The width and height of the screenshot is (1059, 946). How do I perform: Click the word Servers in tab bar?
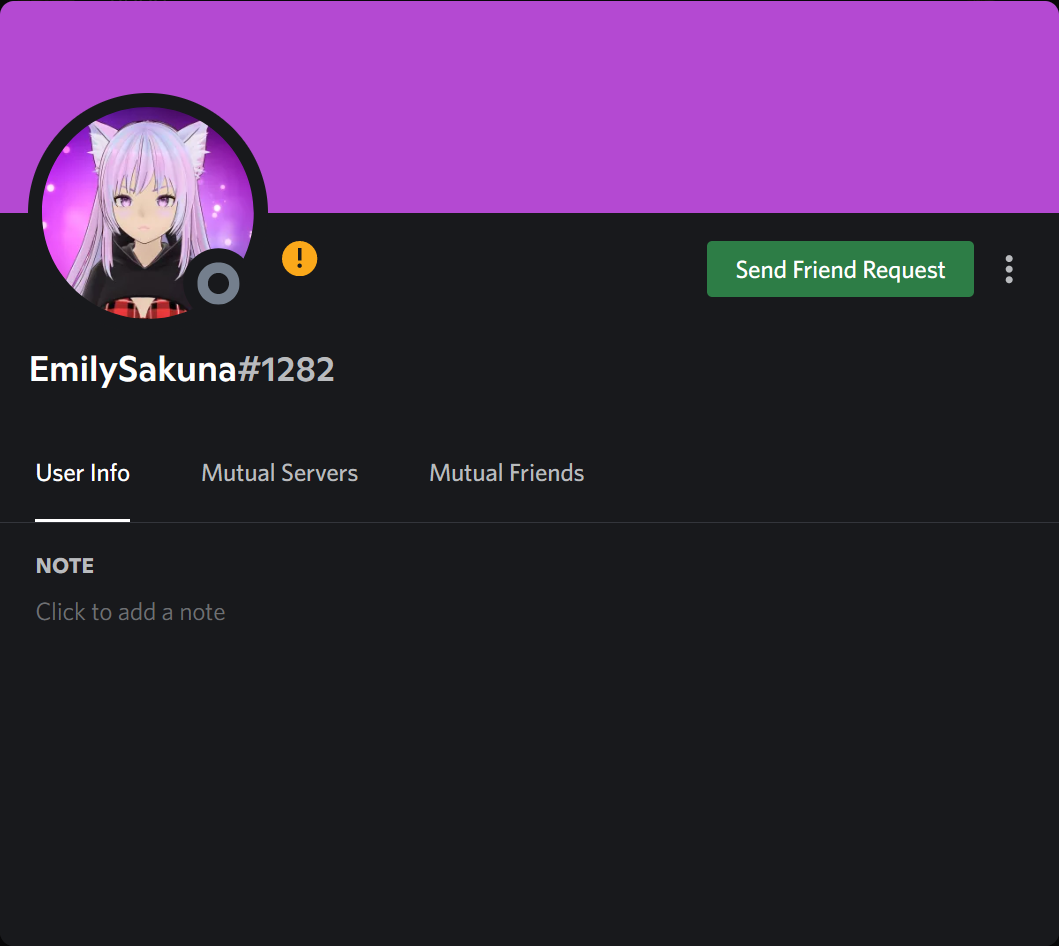[319, 473]
